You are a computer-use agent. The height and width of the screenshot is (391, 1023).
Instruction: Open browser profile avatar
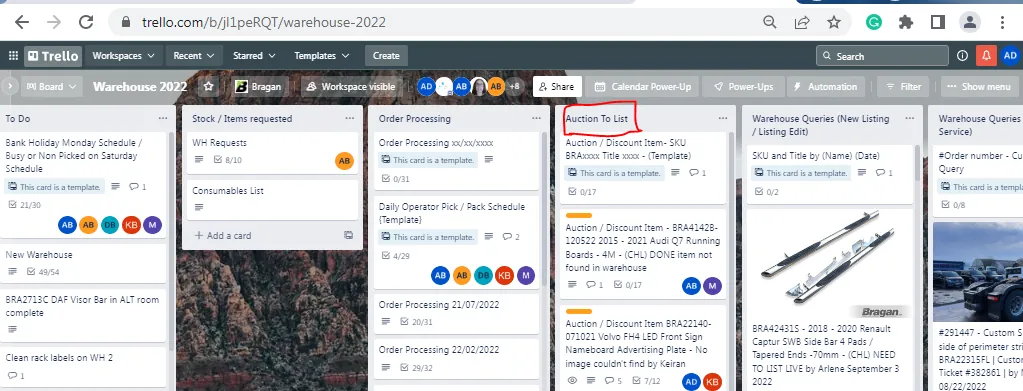970,22
